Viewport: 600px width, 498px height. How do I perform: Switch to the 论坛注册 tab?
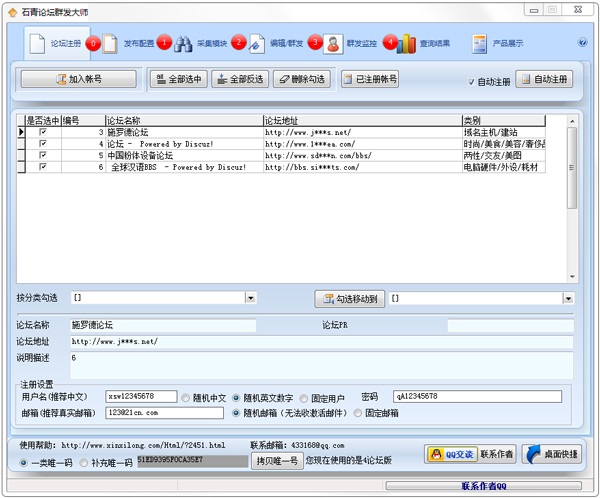click(57, 43)
